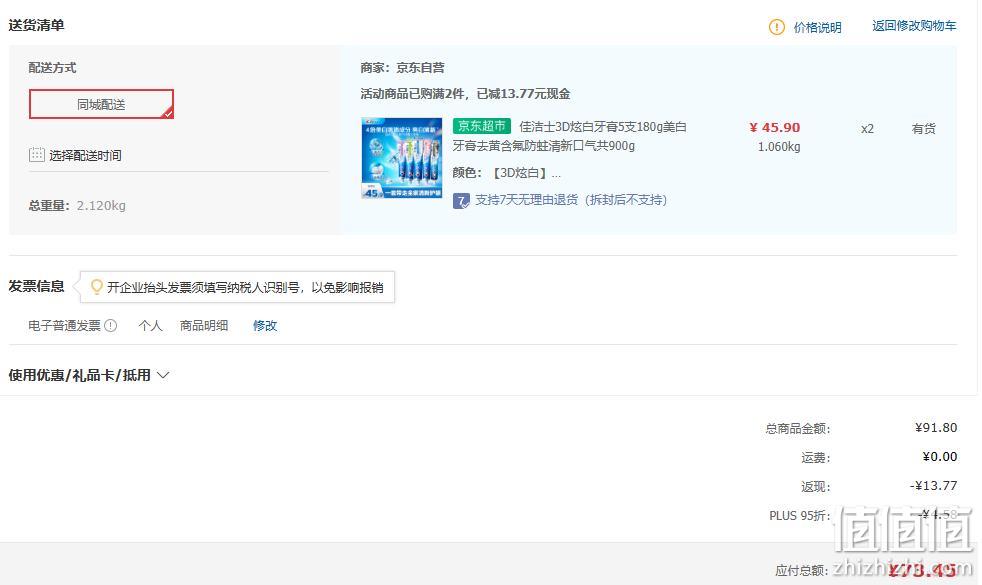Click the 个人 invoice title text

click(150, 326)
